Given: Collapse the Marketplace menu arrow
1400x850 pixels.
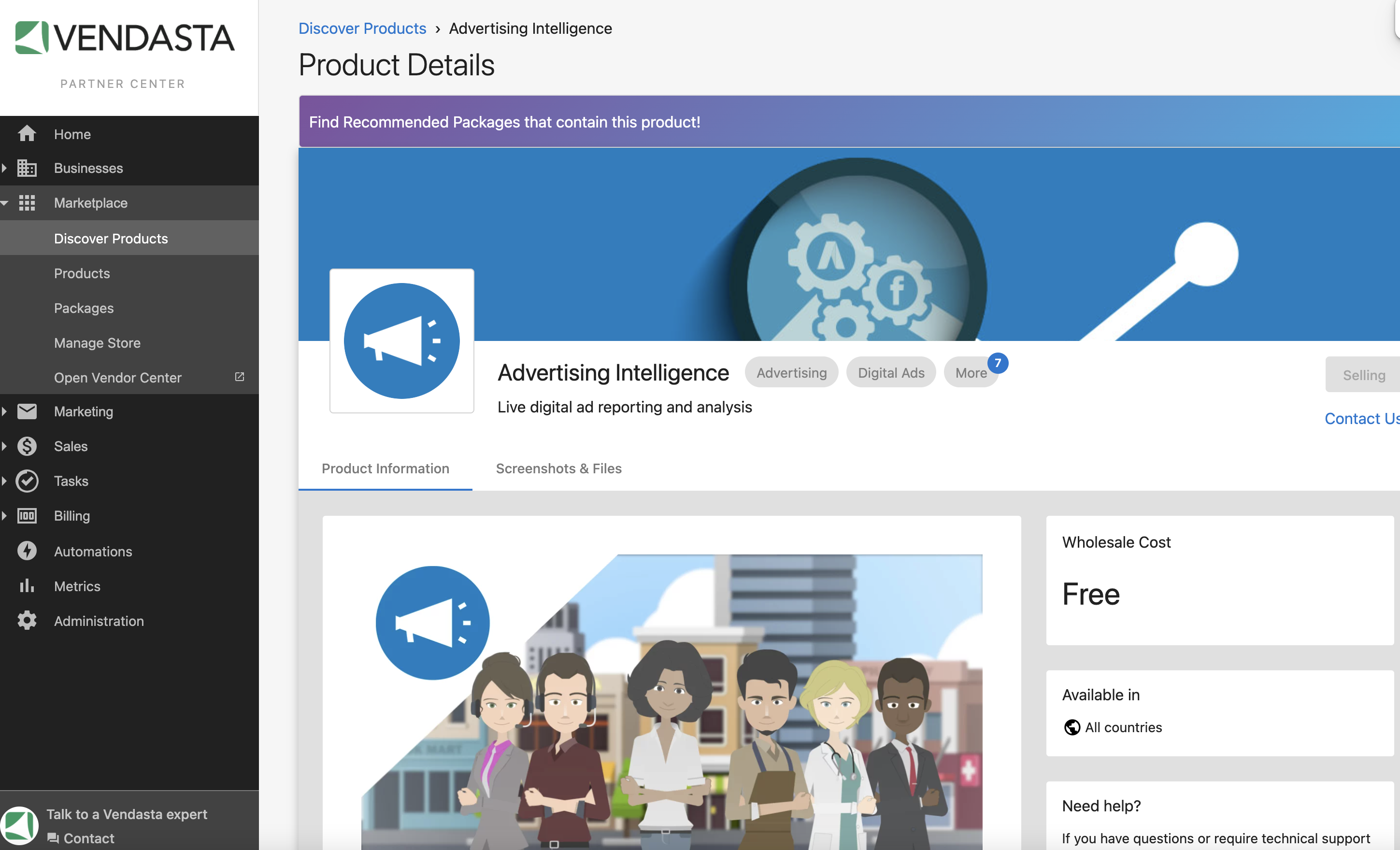Looking at the screenshot, I should pos(4,203).
